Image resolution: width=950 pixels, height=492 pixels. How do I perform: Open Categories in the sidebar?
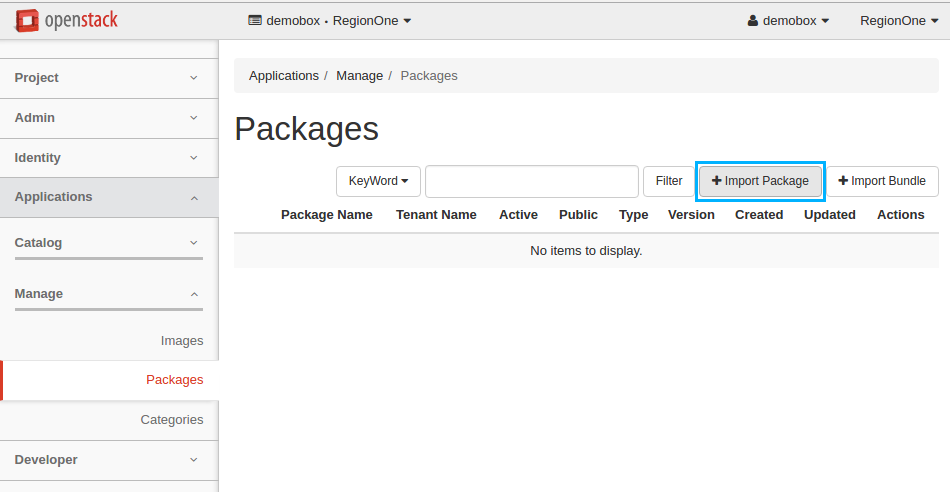click(172, 420)
